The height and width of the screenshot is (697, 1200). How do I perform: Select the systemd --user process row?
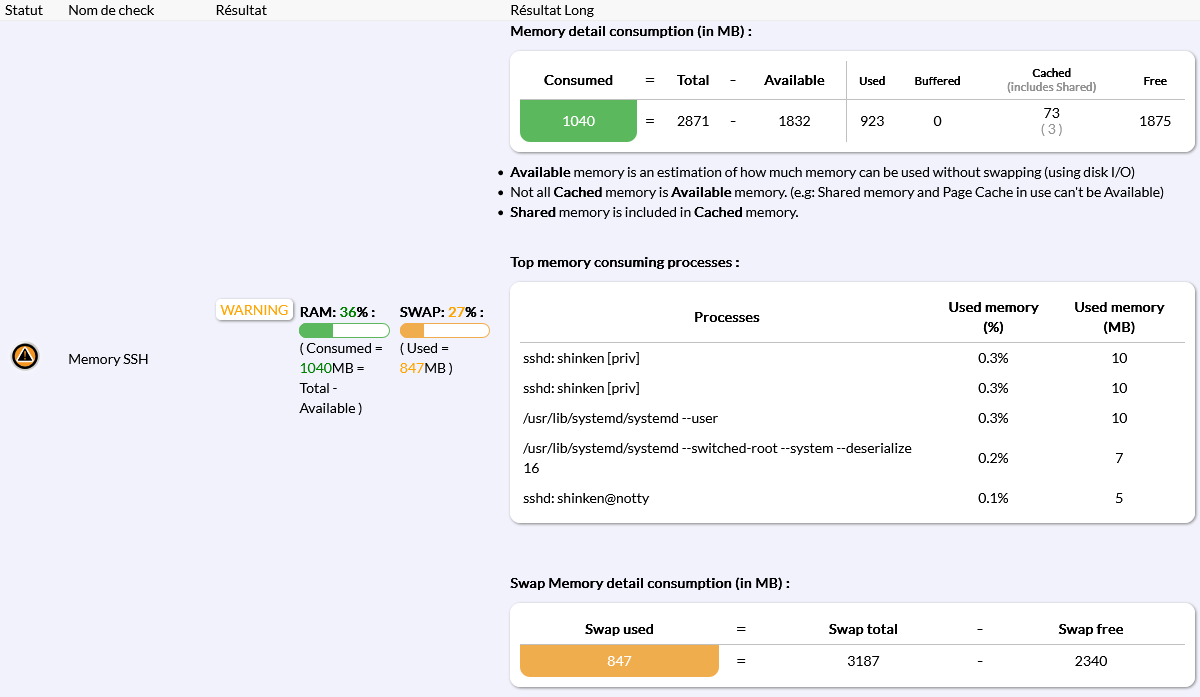coord(620,418)
